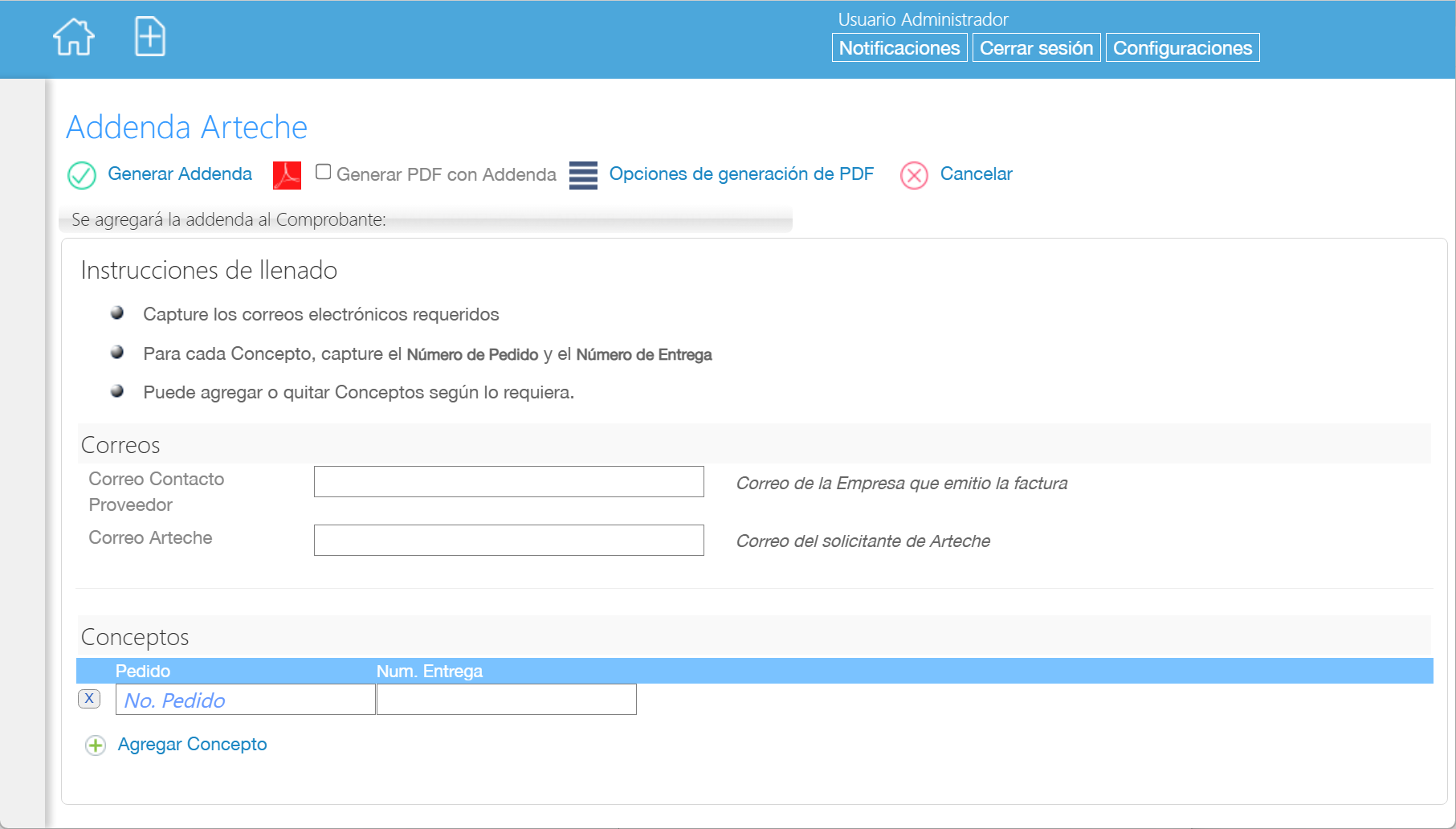The width and height of the screenshot is (1456, 829).
Task: Click the Generar Addenda link
Action: [x=180, y=174]
